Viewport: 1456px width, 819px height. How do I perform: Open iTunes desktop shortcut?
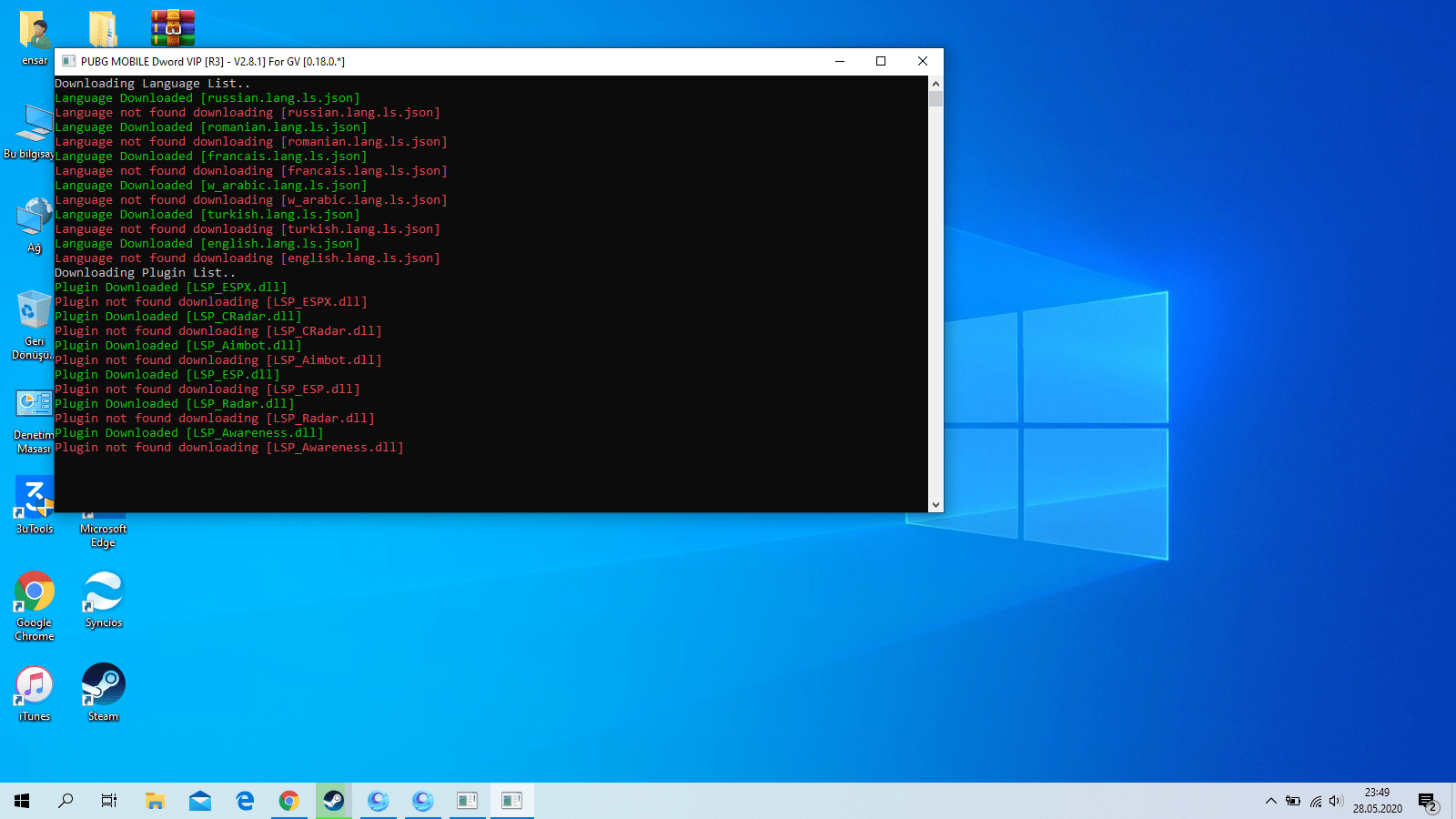point(35,693)
